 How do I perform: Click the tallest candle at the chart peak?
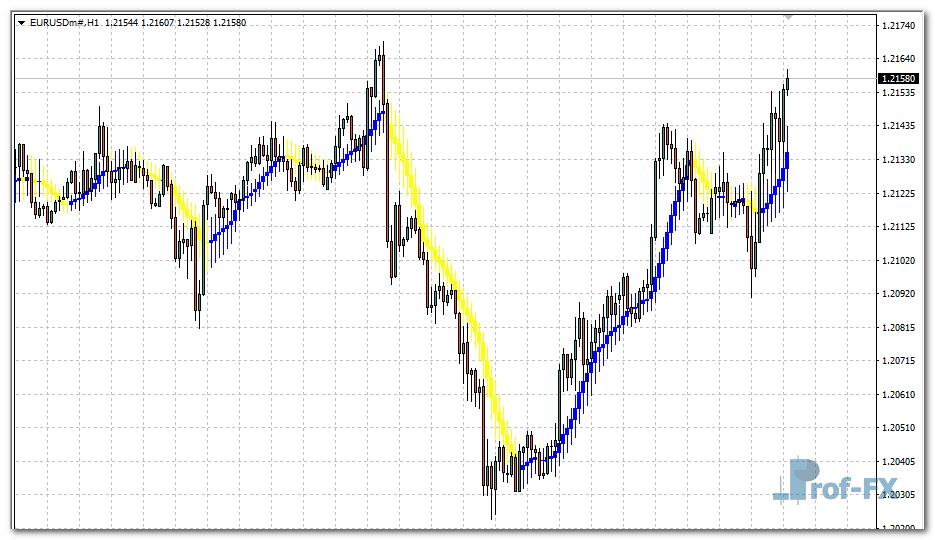click(x=382, y=70)
